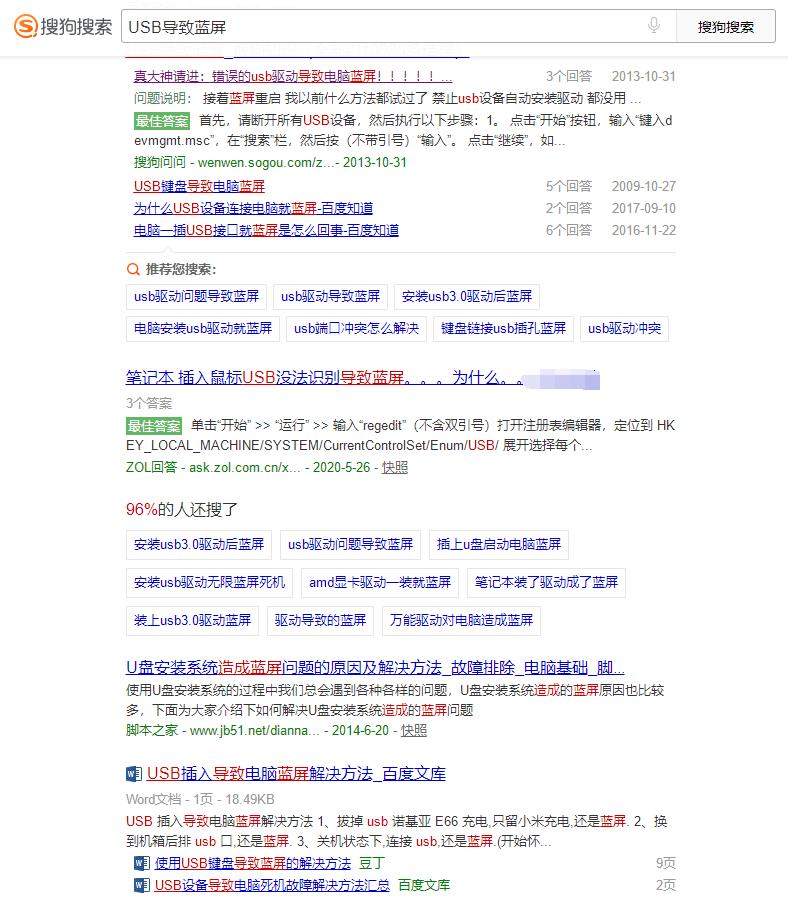Click the Sogou logo icon
788x904 pixels.
coord(25,27)
